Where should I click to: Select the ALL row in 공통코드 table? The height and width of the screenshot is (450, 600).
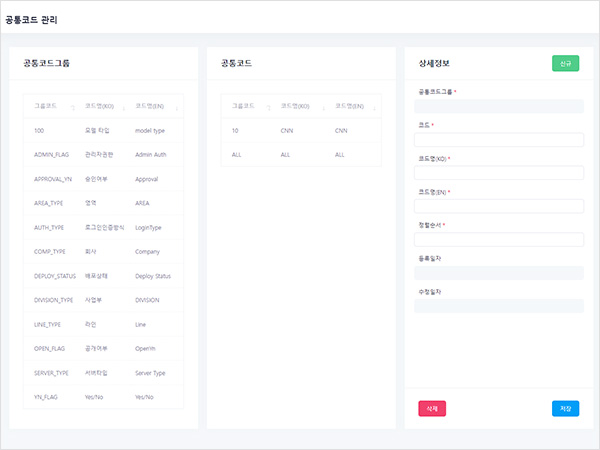[300, 154]
